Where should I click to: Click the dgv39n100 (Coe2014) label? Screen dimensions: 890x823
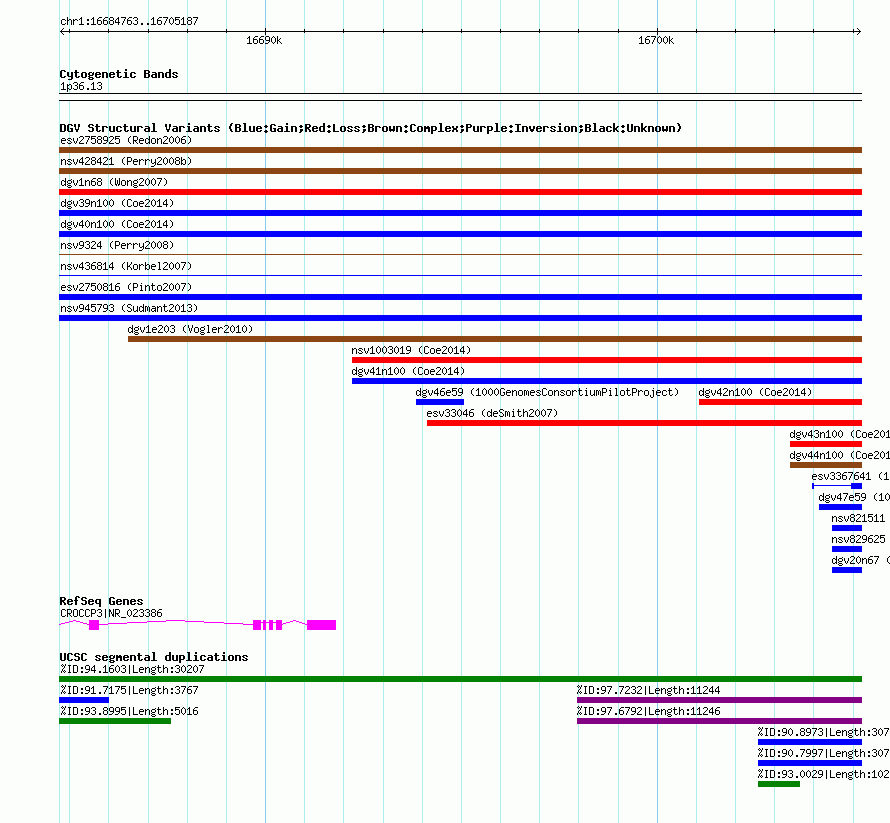tap(117, 203)
